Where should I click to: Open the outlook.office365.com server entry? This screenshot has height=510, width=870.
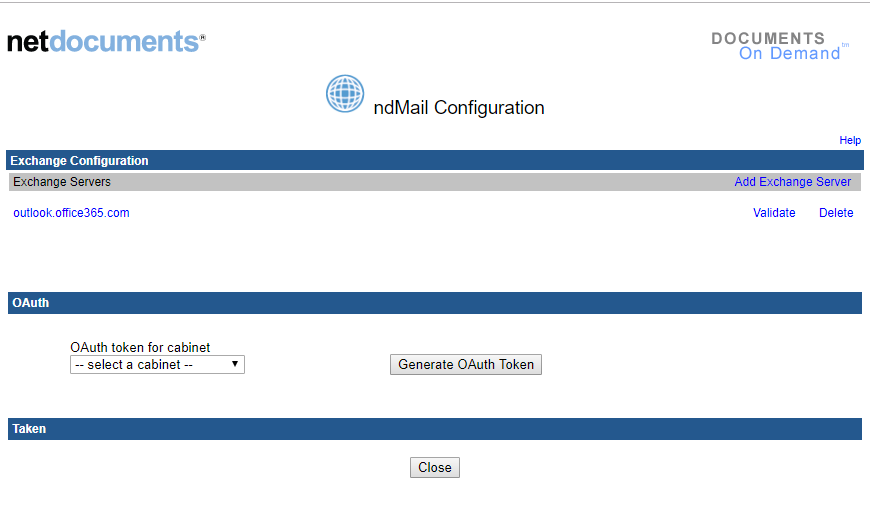(x=71, y=213)
